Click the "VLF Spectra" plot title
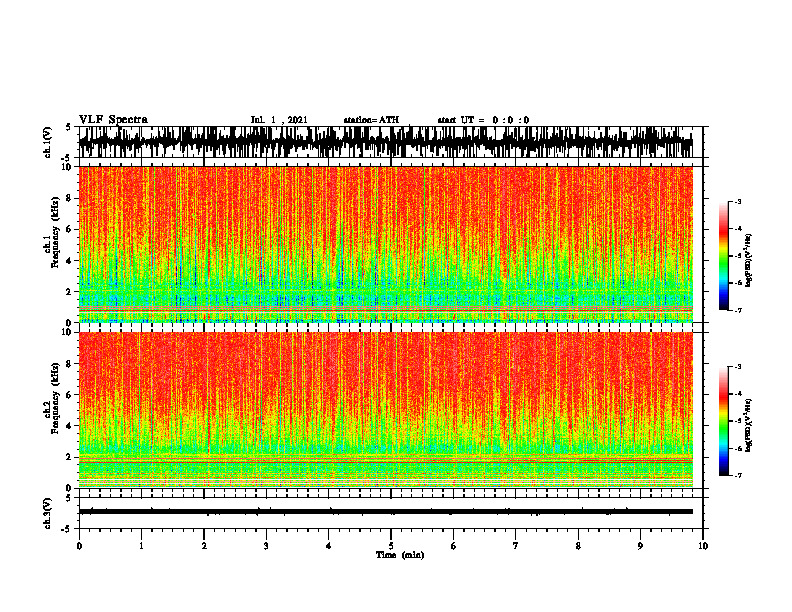Screen dimensions: 792x612 tap(113, 120)
